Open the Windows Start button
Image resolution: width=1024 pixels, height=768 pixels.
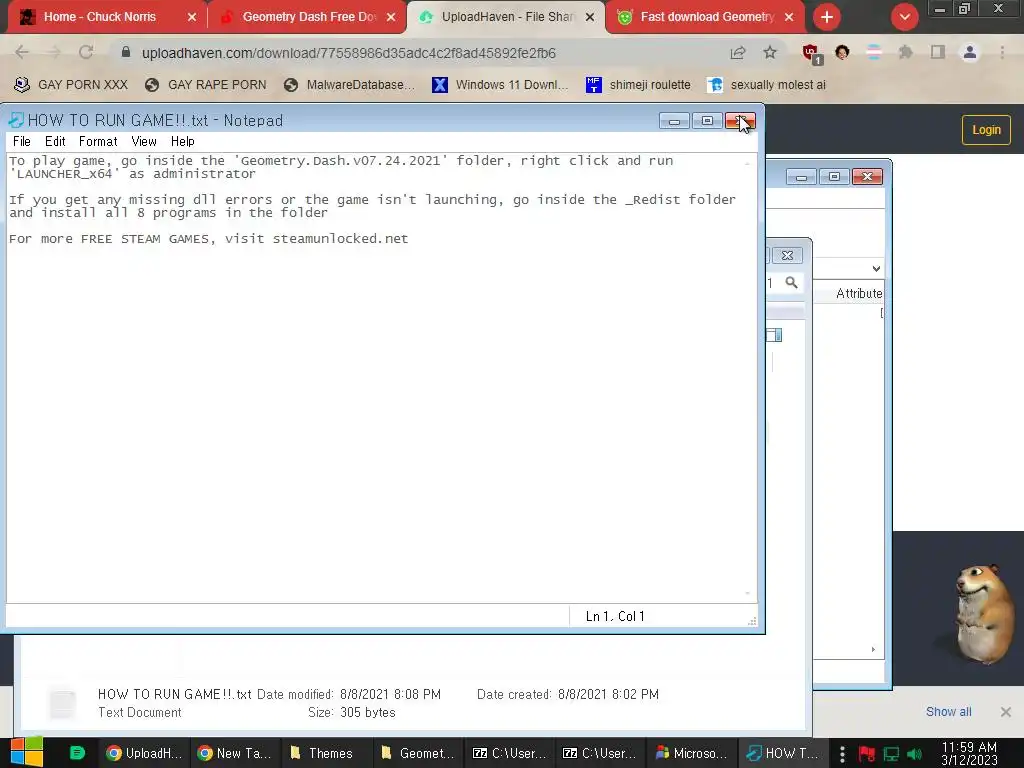click(x=27, y=753)
